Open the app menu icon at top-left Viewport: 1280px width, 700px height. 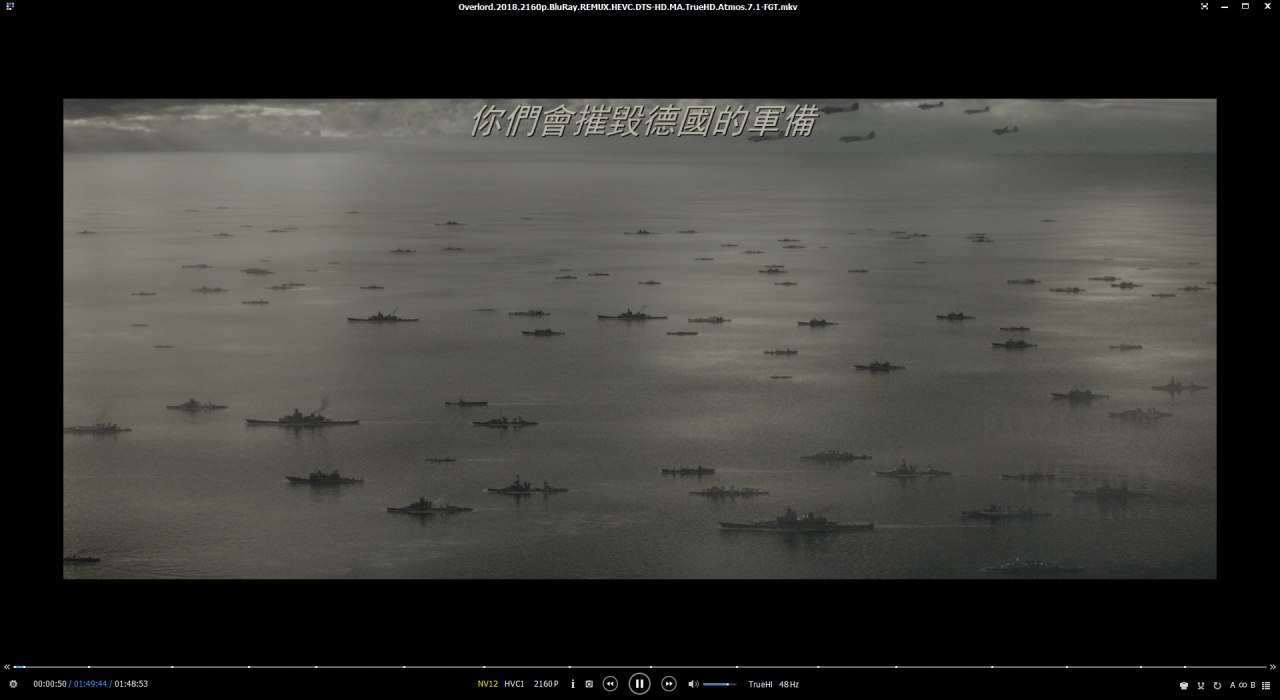[x=10, y=7]
